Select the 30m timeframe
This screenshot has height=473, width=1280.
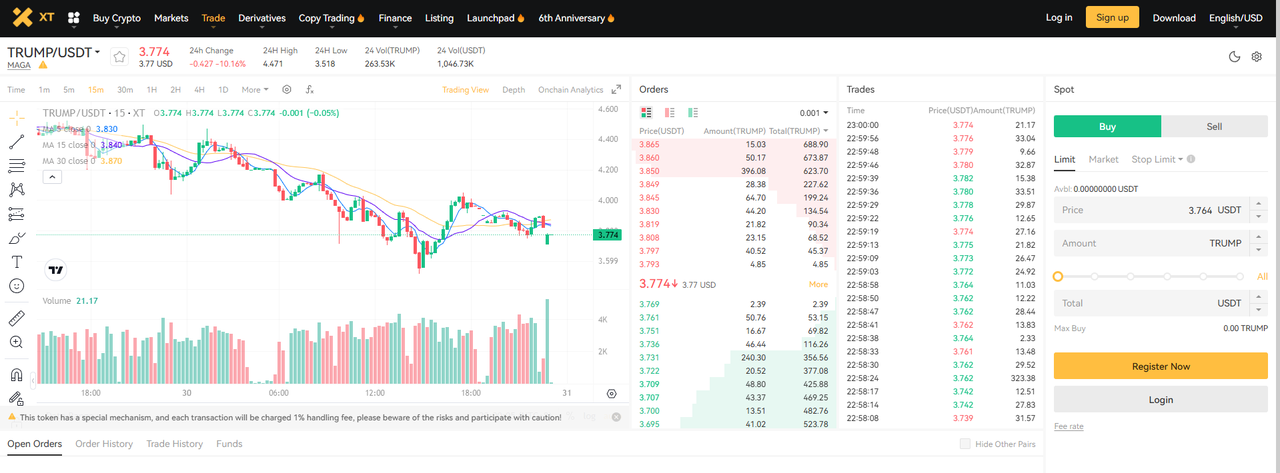click(x=125, y=90)
